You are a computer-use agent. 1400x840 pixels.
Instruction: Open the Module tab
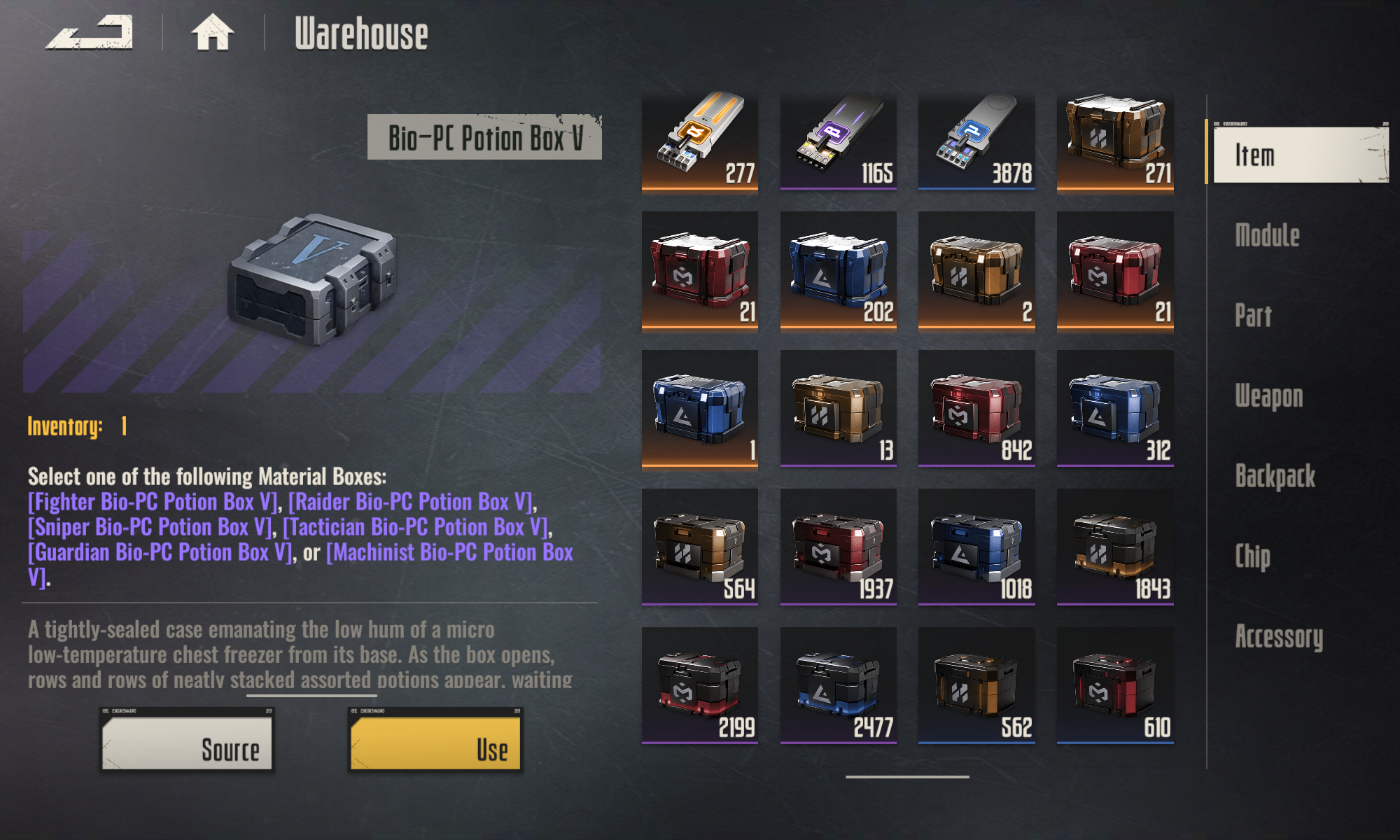tap(1267, 235)
